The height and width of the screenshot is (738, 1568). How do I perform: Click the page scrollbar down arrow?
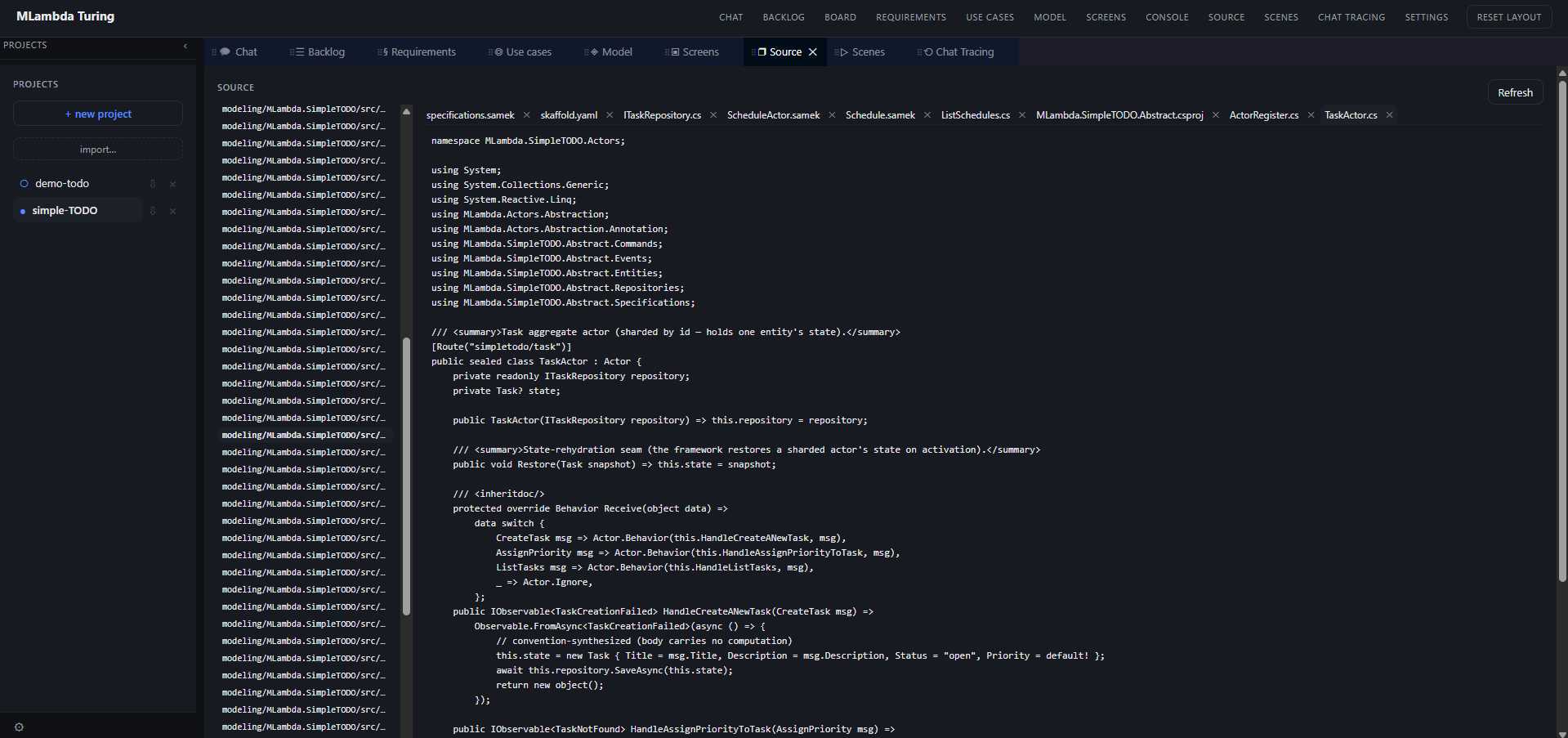1562,733
